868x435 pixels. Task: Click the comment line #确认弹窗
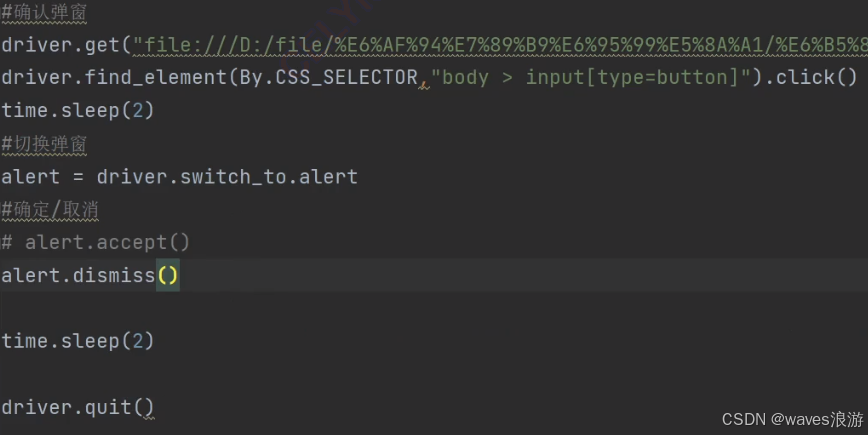(x=44, y=12)
